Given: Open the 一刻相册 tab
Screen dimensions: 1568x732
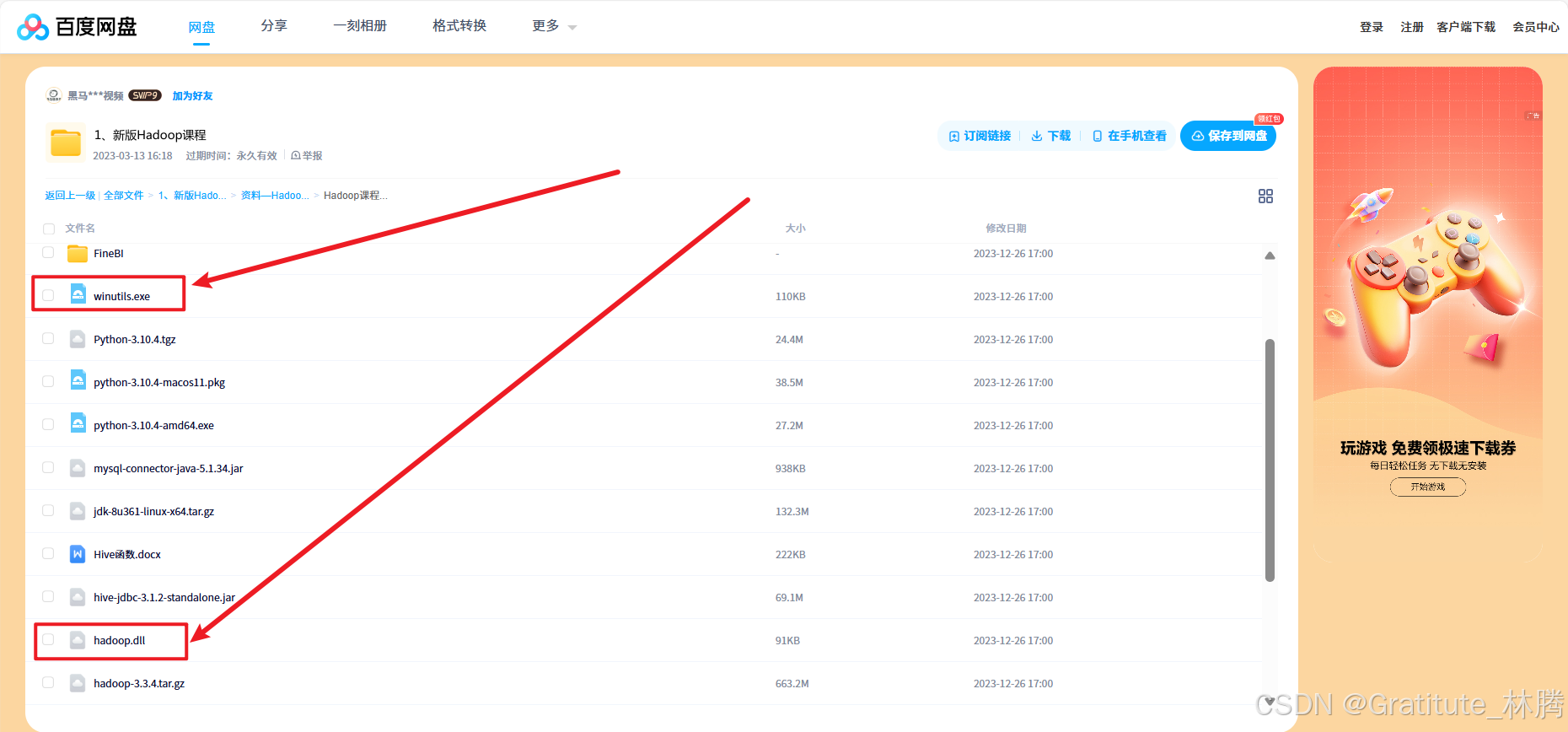Looking at the screenshot, I should click(x=360, y=26).
